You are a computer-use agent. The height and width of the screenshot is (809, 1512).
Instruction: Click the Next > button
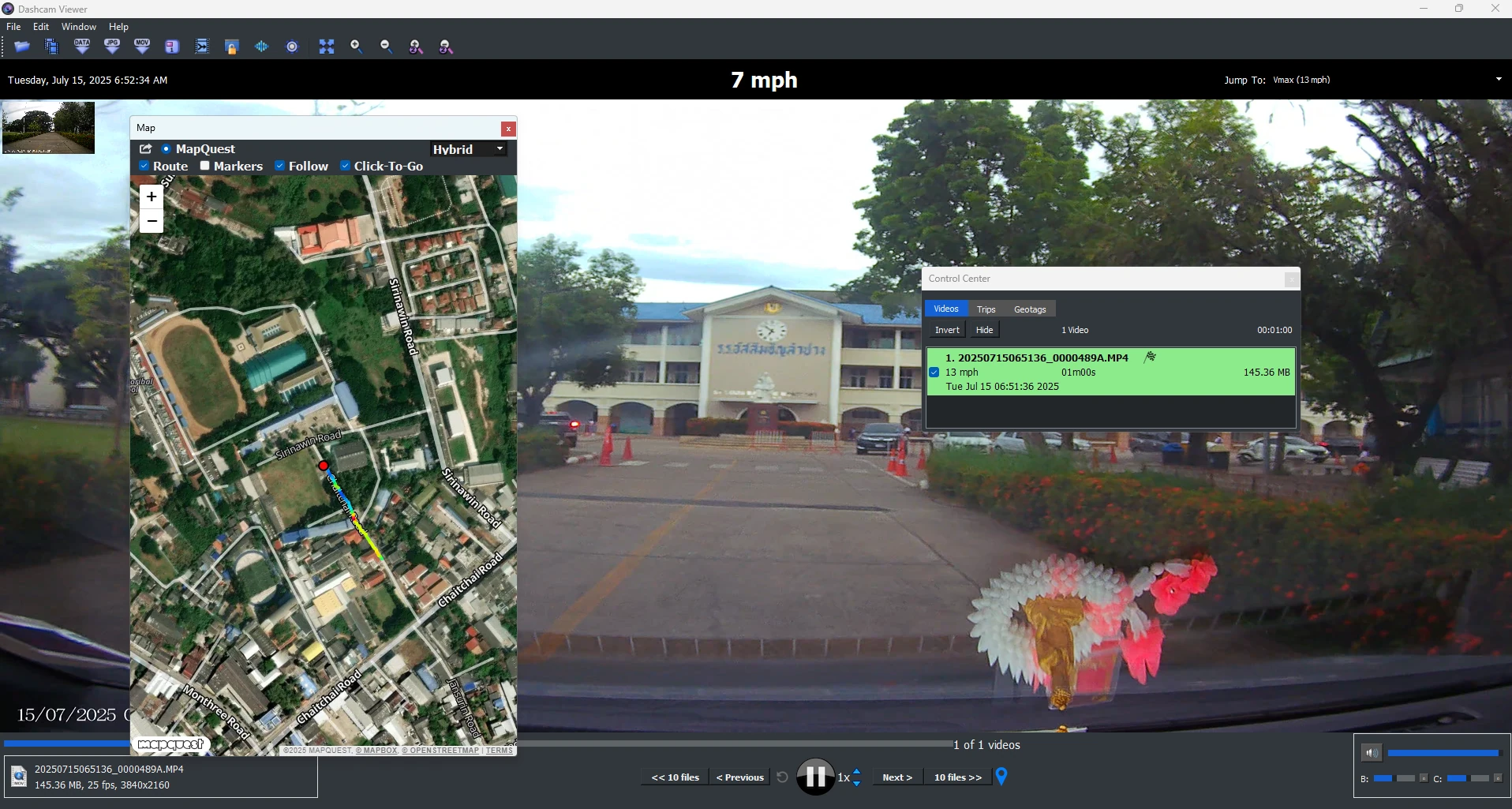coord(897,777)
